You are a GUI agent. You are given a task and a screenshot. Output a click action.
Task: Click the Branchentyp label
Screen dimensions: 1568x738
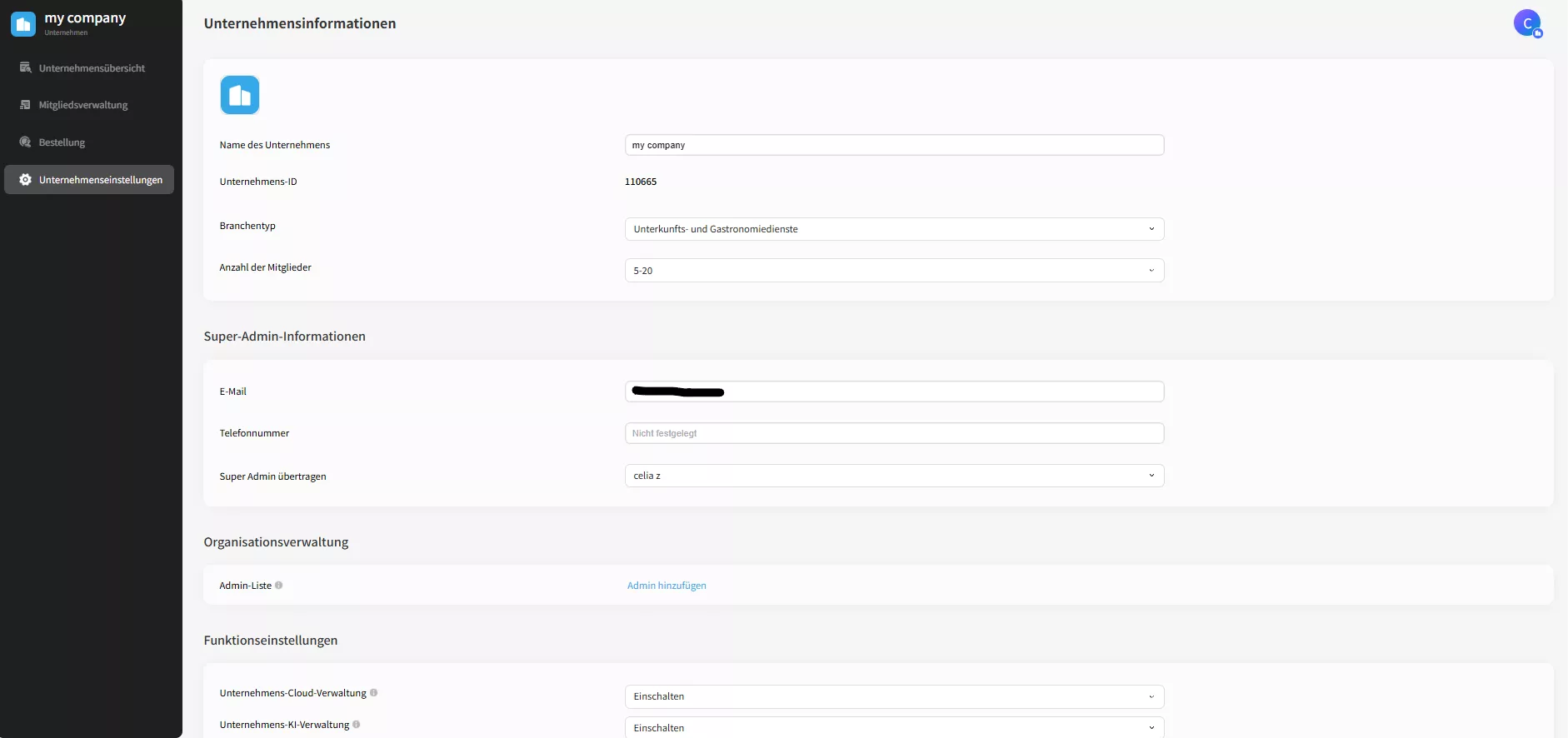[x=247, y=226]
